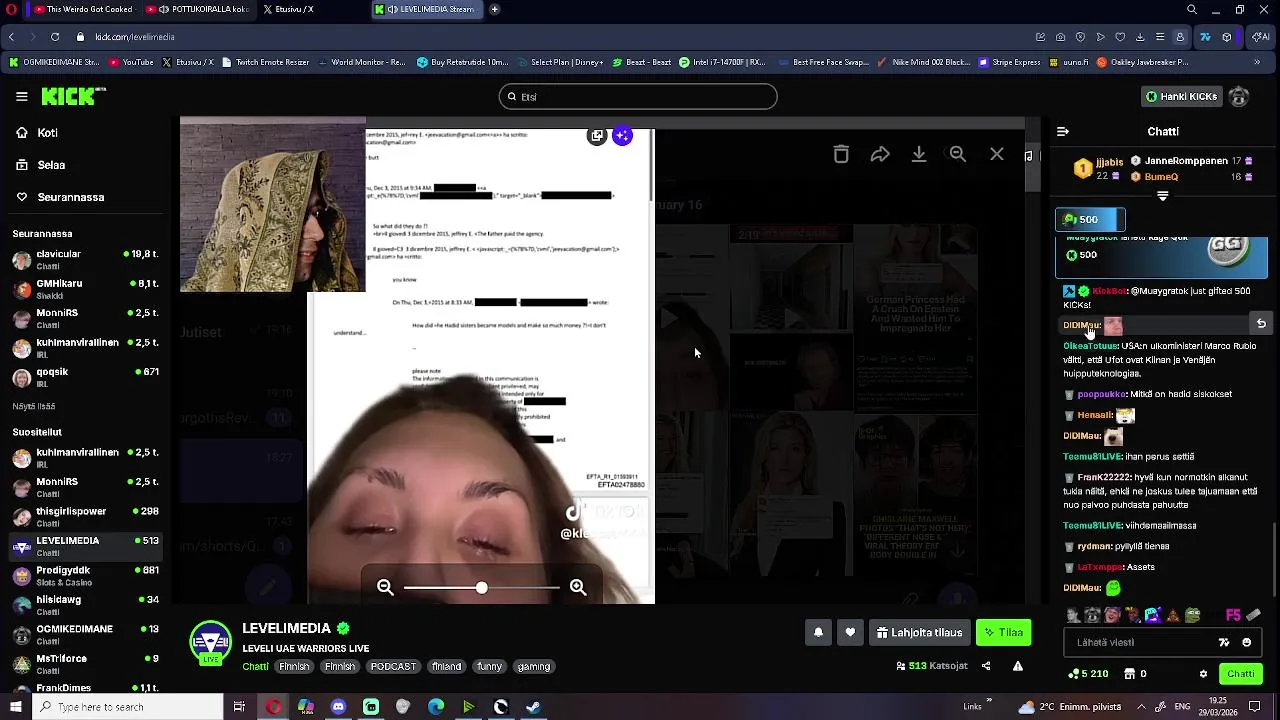Image resolution: width=1280 pixels, height=720 pixels.
Task: Click Näytä lisää to show more
Action: [33, 407]
